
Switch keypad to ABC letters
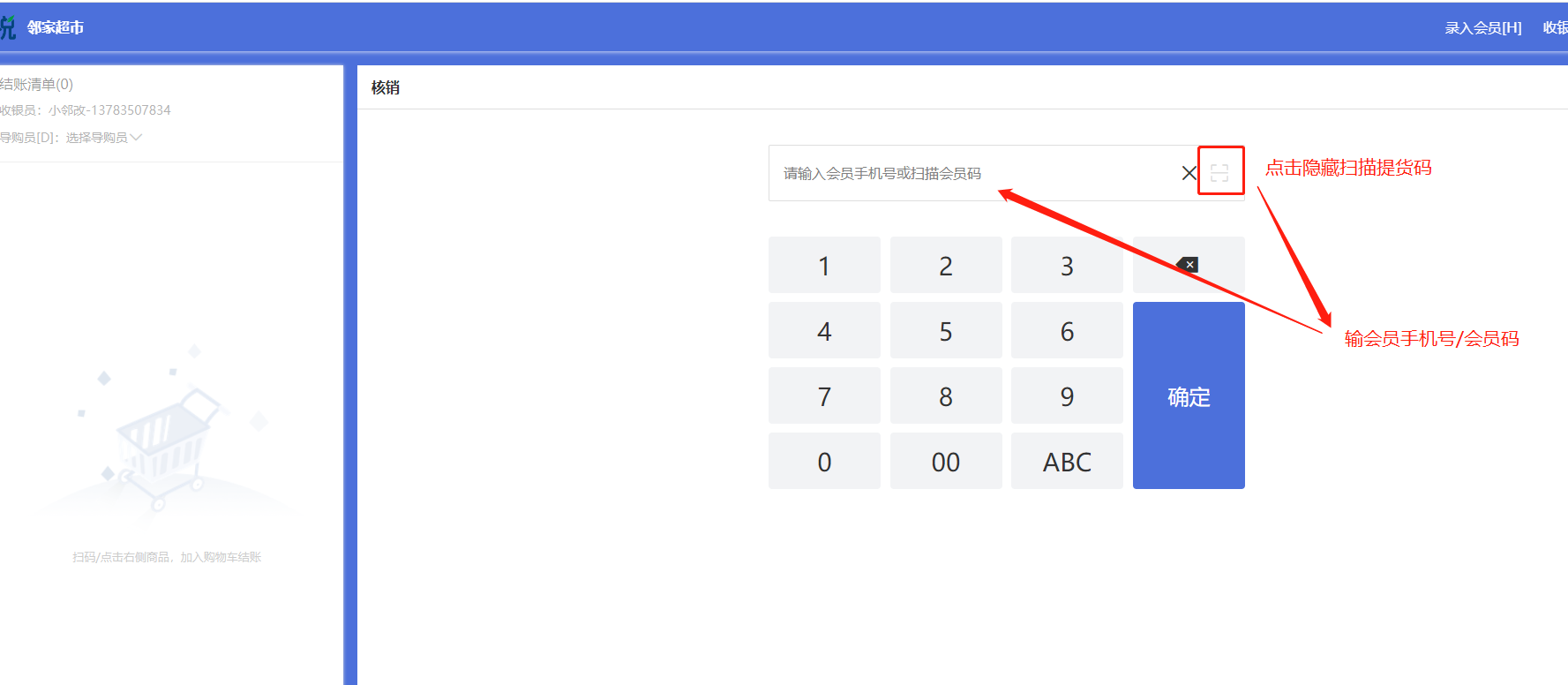(x=1067, y=461)
